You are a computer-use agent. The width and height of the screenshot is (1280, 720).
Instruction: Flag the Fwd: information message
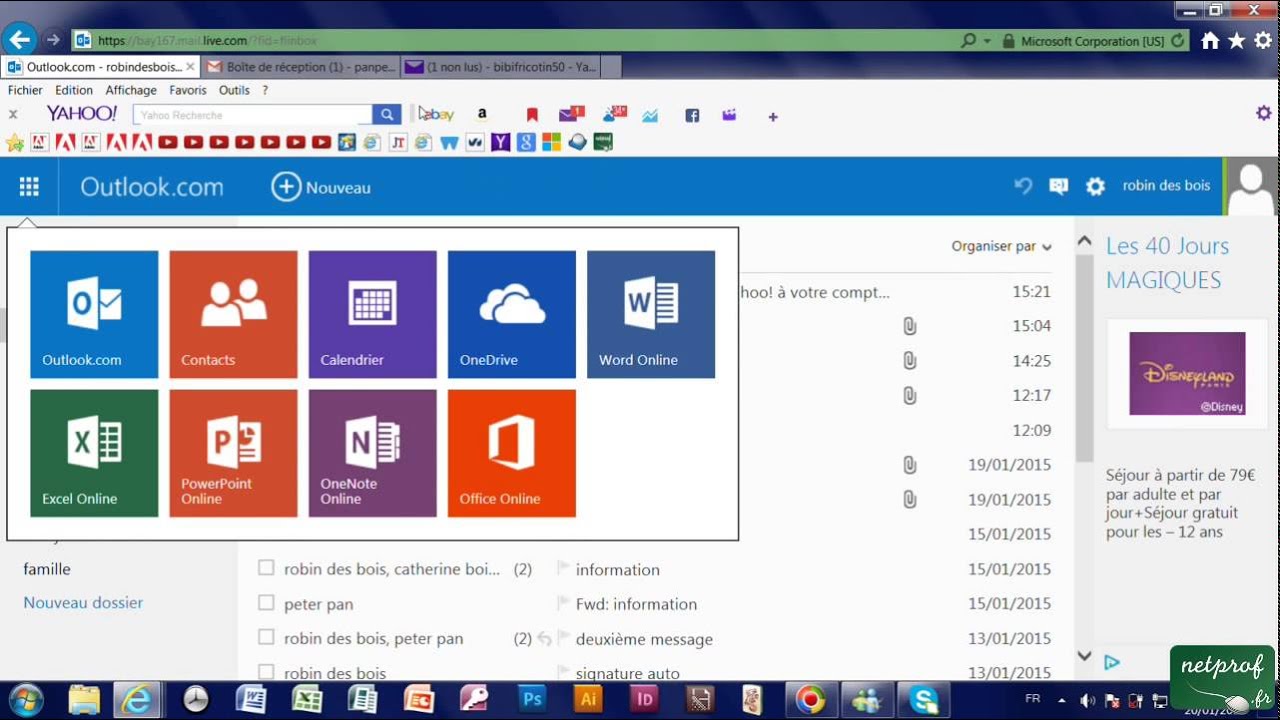(x=563, y=603)
